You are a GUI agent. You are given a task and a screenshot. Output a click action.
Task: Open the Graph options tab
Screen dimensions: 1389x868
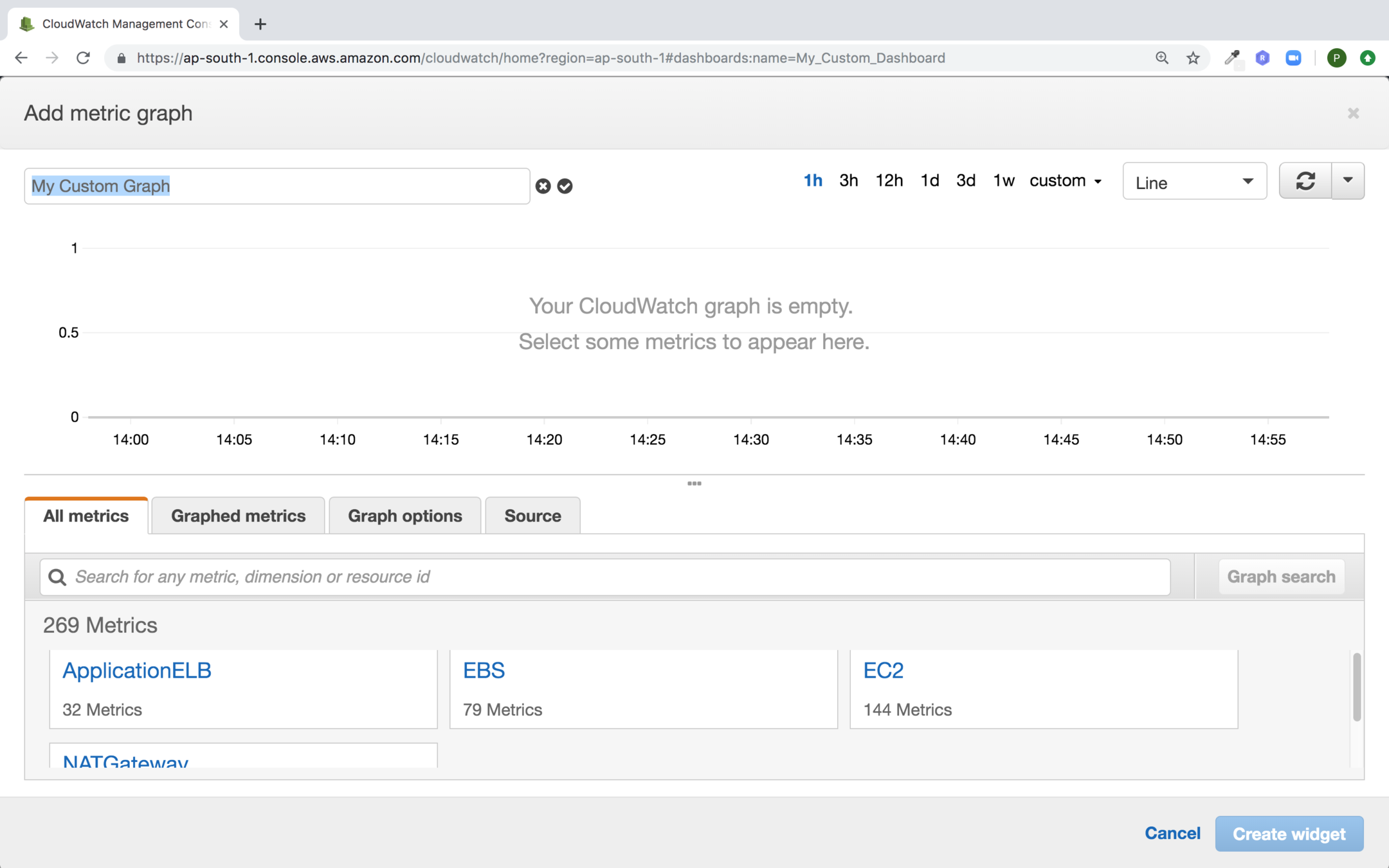tap(404, 516)
